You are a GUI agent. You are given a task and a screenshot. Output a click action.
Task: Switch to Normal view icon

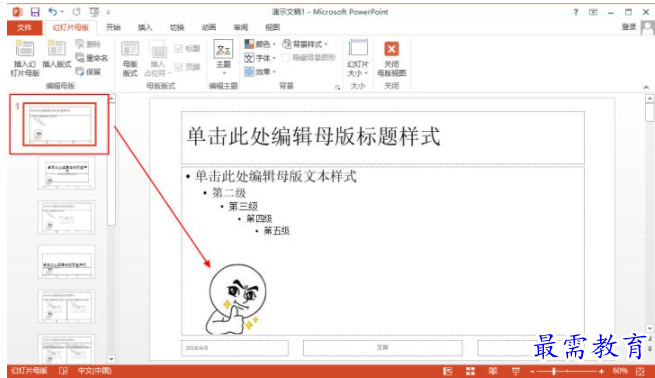tap(447, 371)
